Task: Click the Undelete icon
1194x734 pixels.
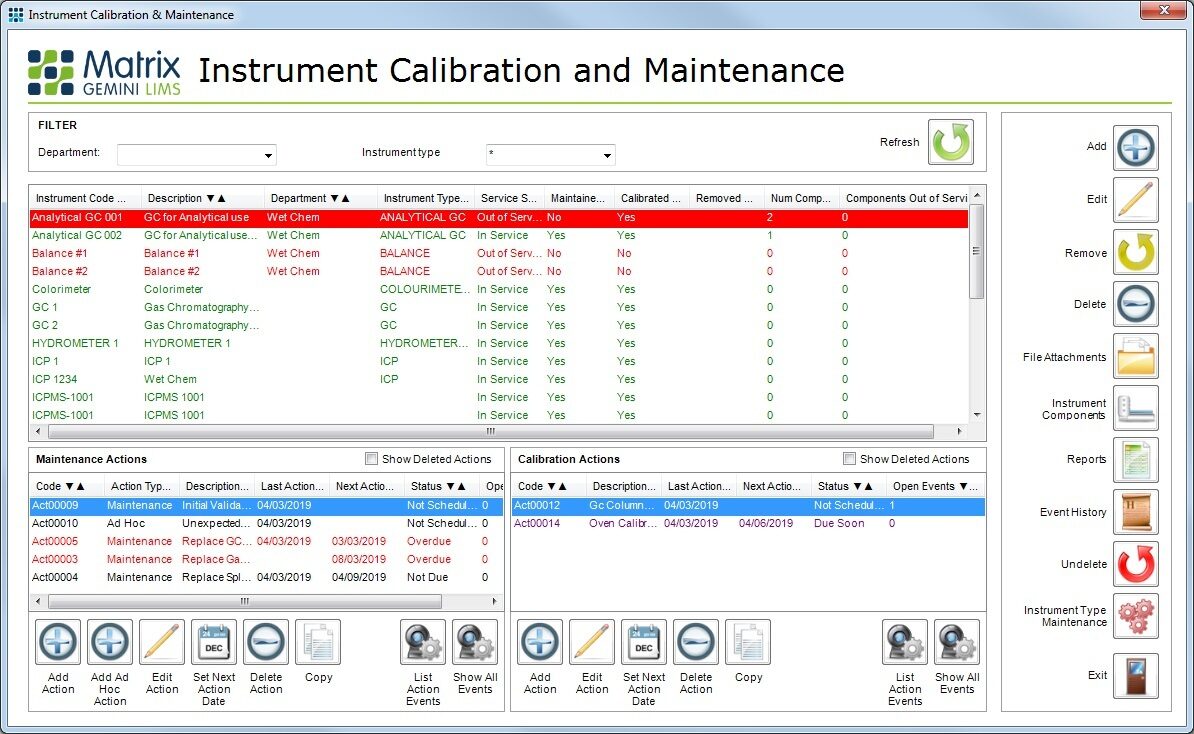Action: click(1136, 564)
